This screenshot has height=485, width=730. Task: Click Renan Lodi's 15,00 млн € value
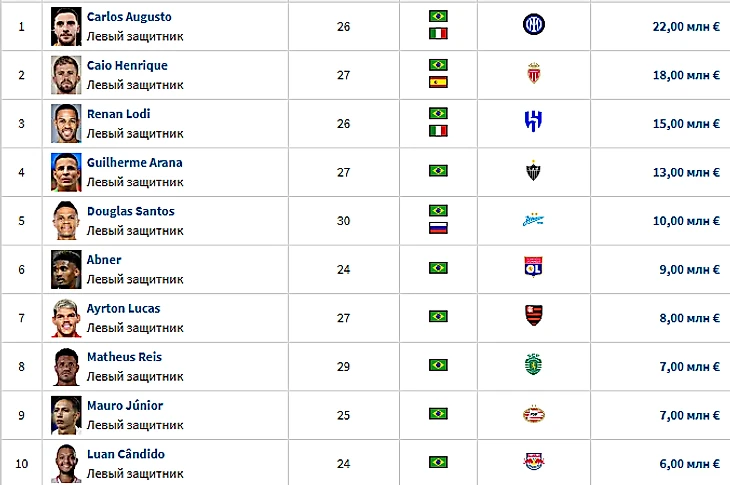tap(686, 124)
